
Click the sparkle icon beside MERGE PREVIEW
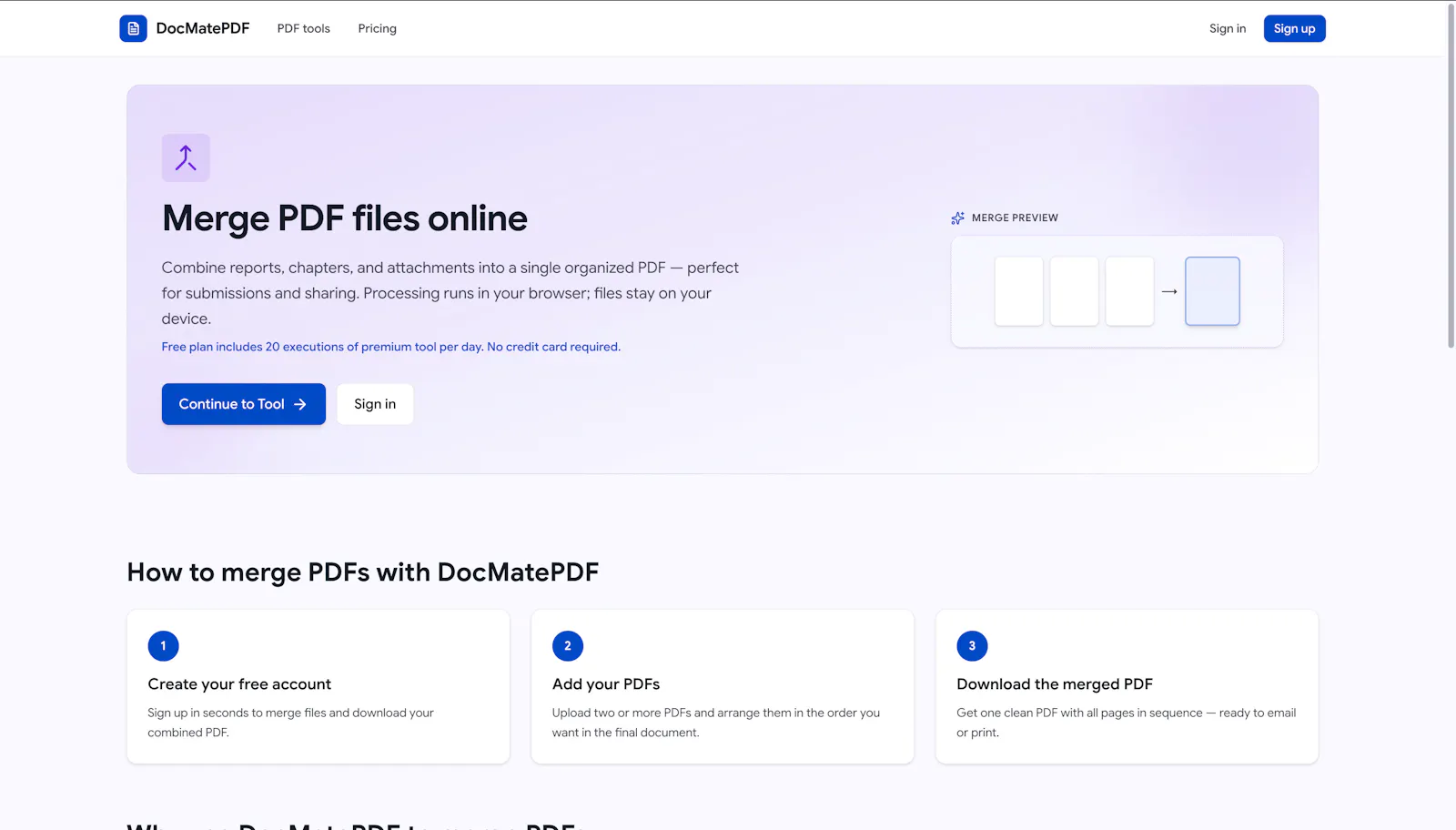pyautogui.click(x=957, y=218)
